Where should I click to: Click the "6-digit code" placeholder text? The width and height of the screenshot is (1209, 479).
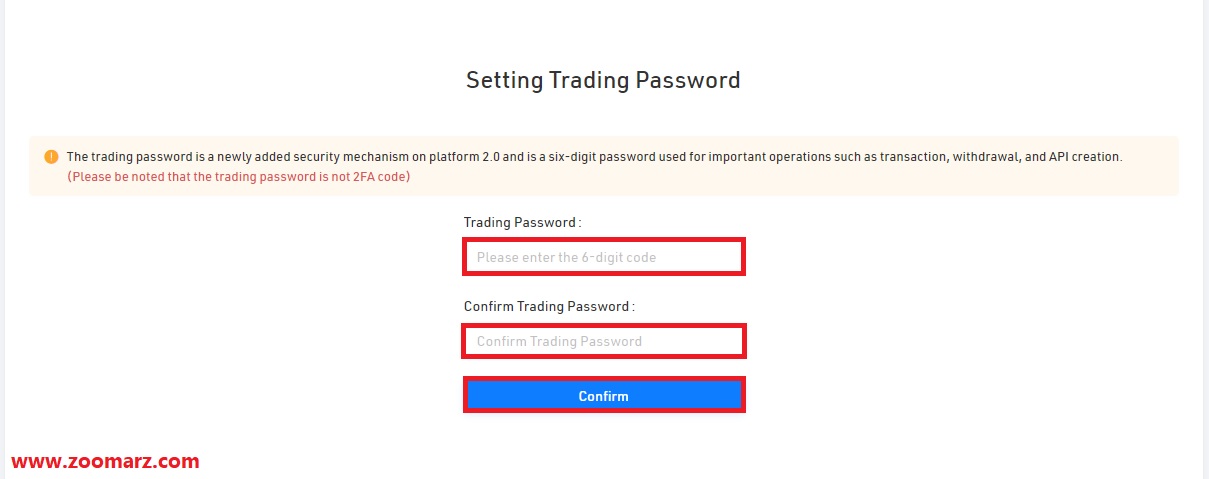click(620, 257)
